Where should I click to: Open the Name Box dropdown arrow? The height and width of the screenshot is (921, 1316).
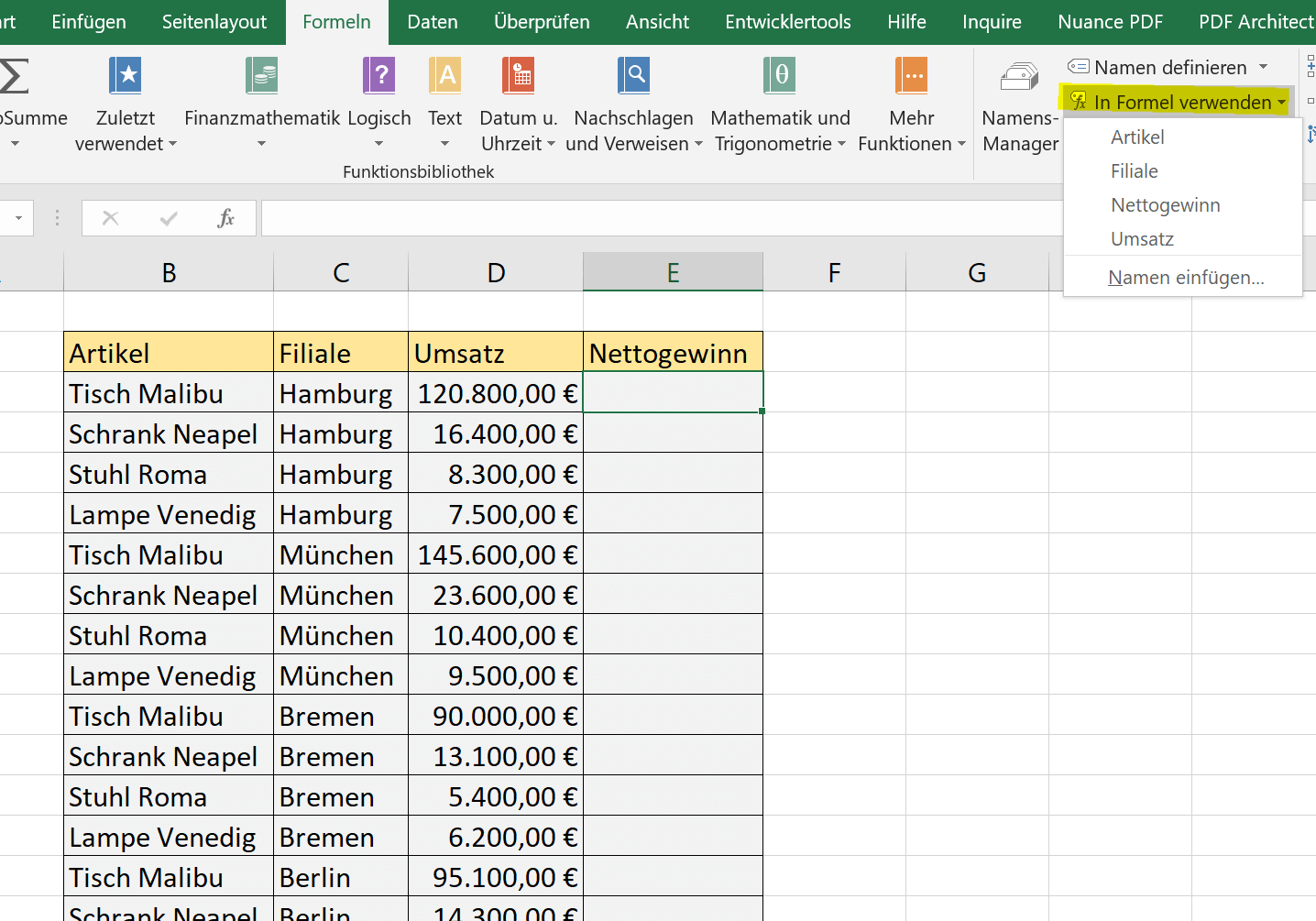pos(18,218)
